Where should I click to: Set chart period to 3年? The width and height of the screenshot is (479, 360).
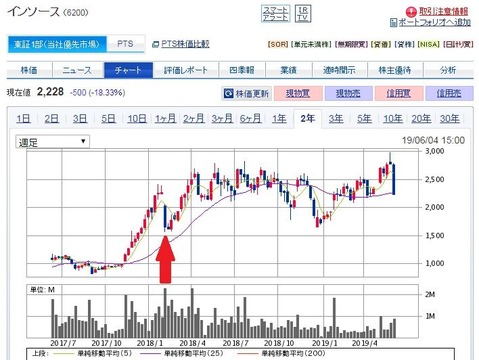[x=336, y=119]
